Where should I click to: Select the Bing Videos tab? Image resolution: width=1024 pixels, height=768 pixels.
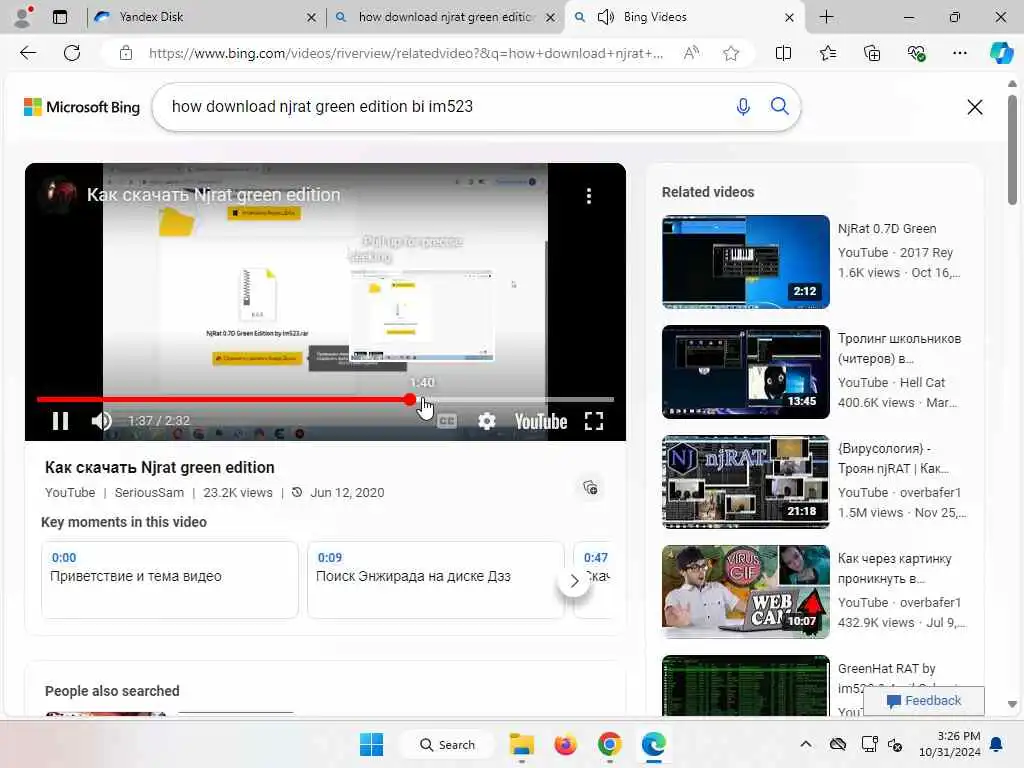tap(673, 17)
